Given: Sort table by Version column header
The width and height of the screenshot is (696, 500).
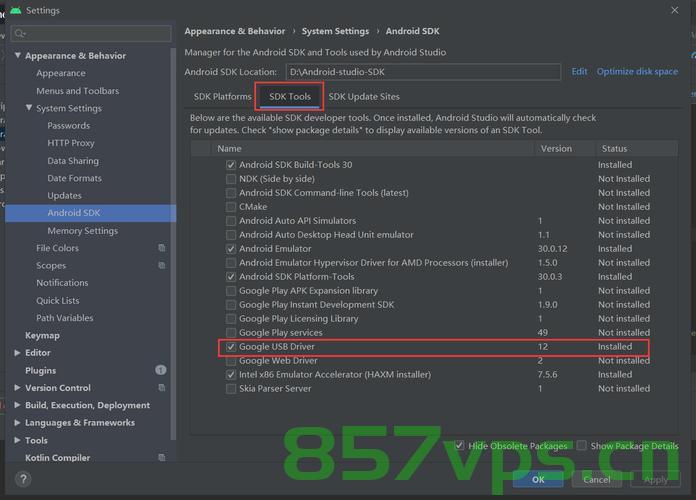Looking at the screenshot, I should (x=564, y=149).
